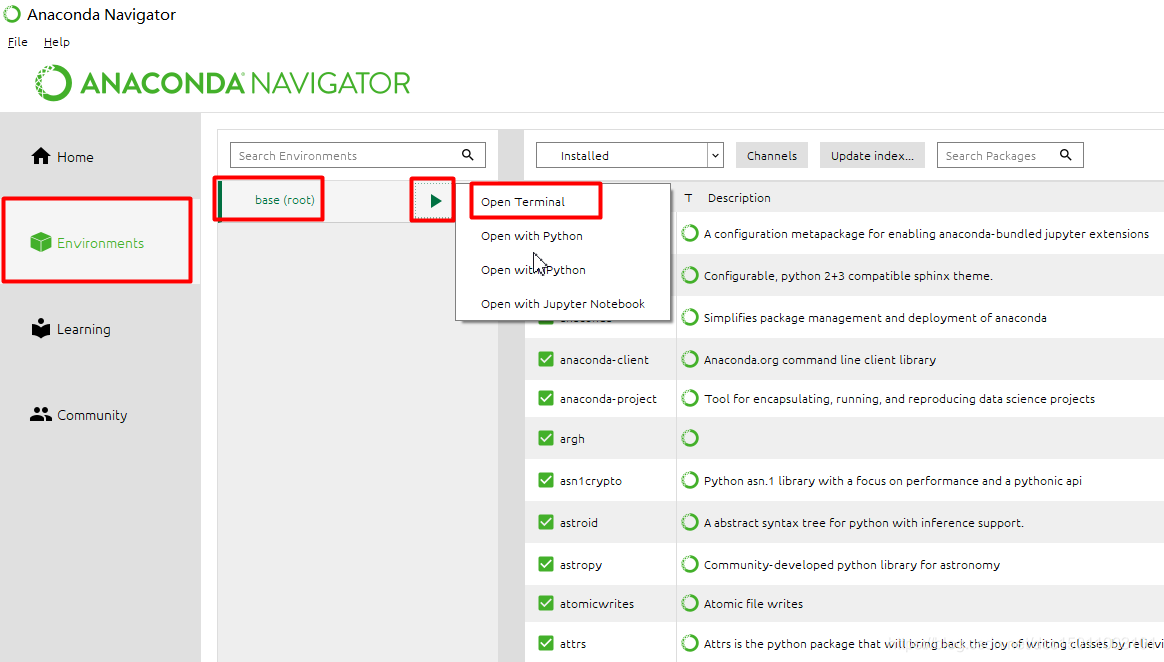This screenshot has width=1164, height=662.
Task: Uncheck the astropy package checkbox
Action: pyautogui.click(x=546, y=564)
